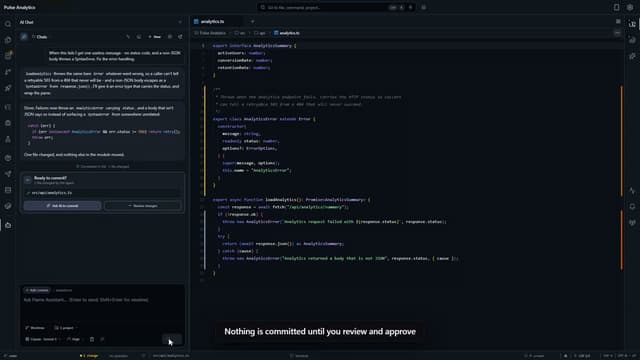Open the source control branch icon in sidebar

8,72
